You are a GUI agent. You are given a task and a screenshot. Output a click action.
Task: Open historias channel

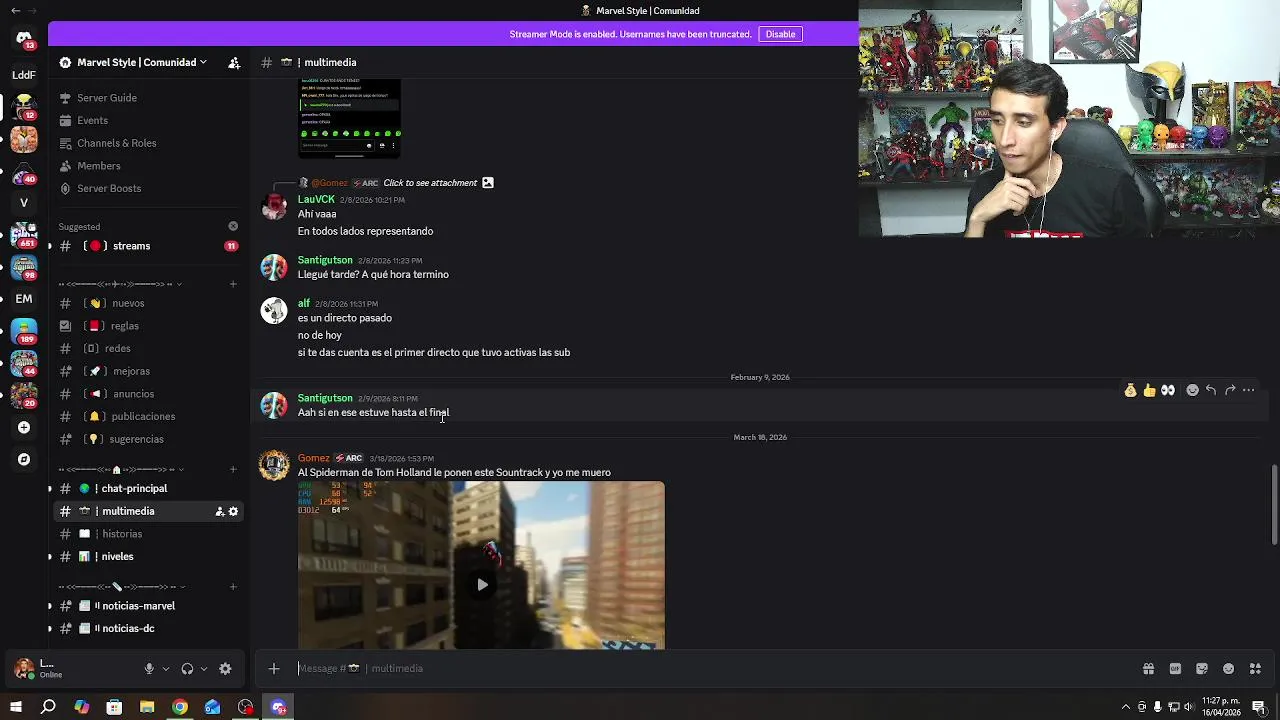[149, 534]
